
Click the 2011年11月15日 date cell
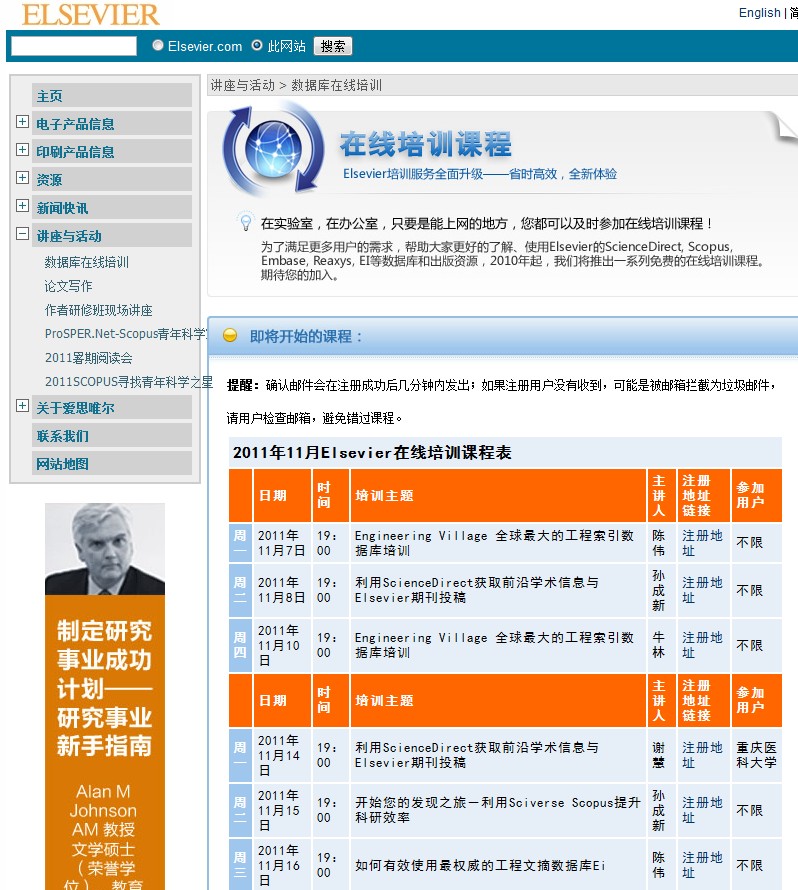click(282, 810)
